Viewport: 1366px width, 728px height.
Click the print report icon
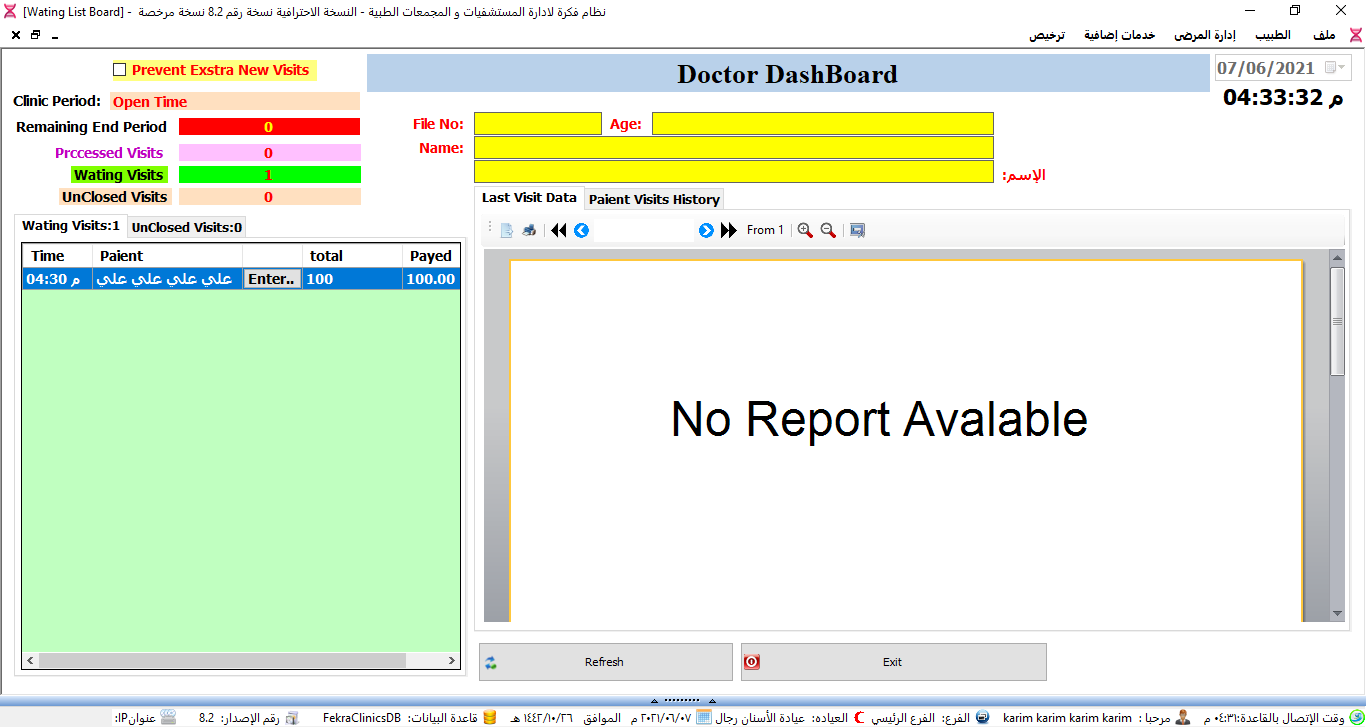(529, 230)
